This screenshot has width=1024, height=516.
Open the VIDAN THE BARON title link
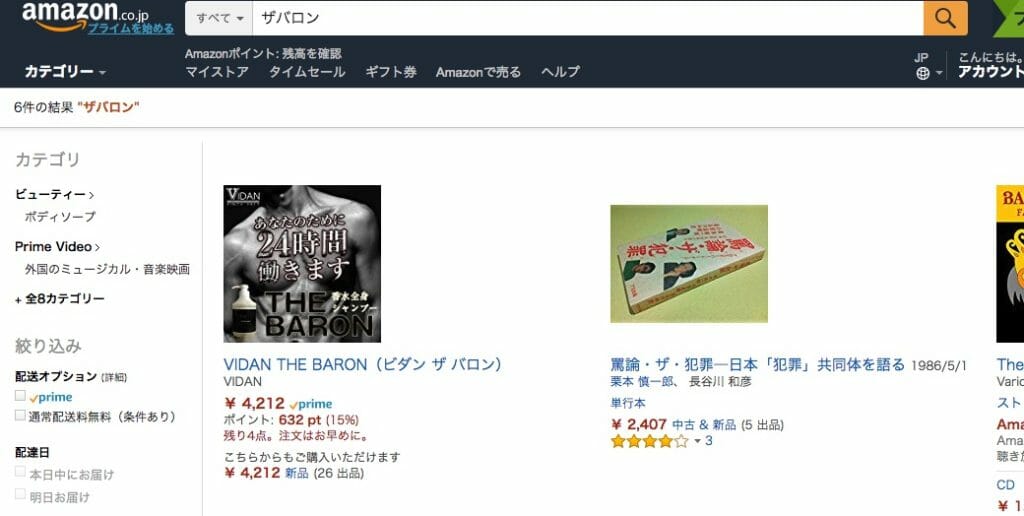pos(362,364)
